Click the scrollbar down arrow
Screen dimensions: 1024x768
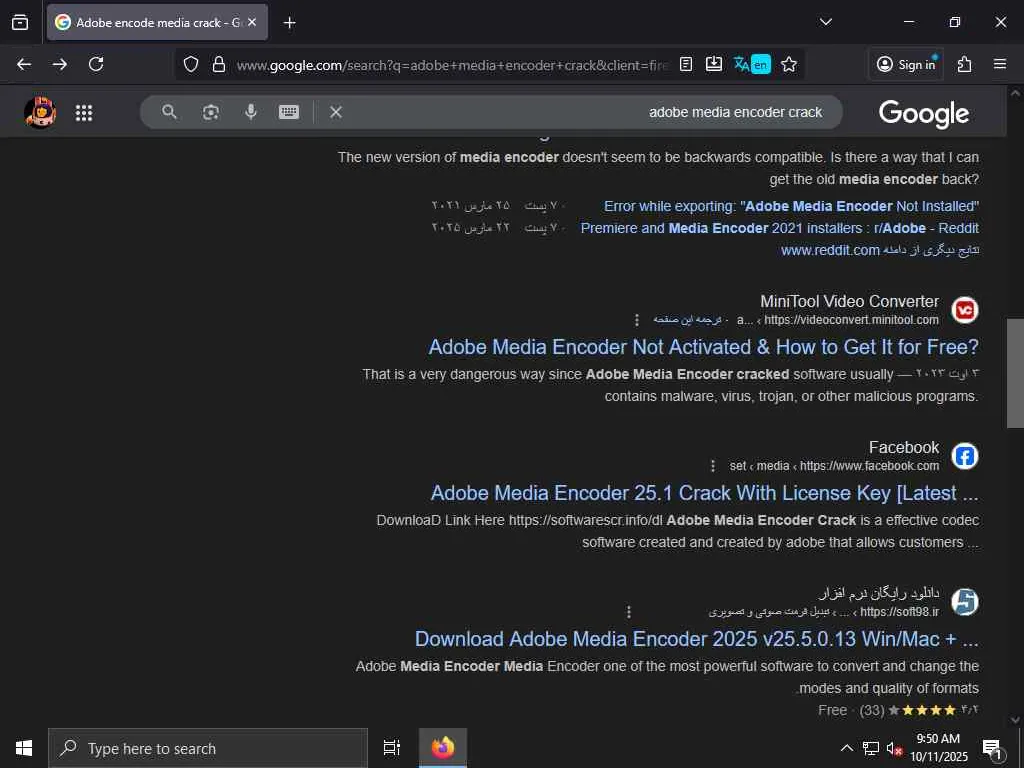pos(1015,720)
